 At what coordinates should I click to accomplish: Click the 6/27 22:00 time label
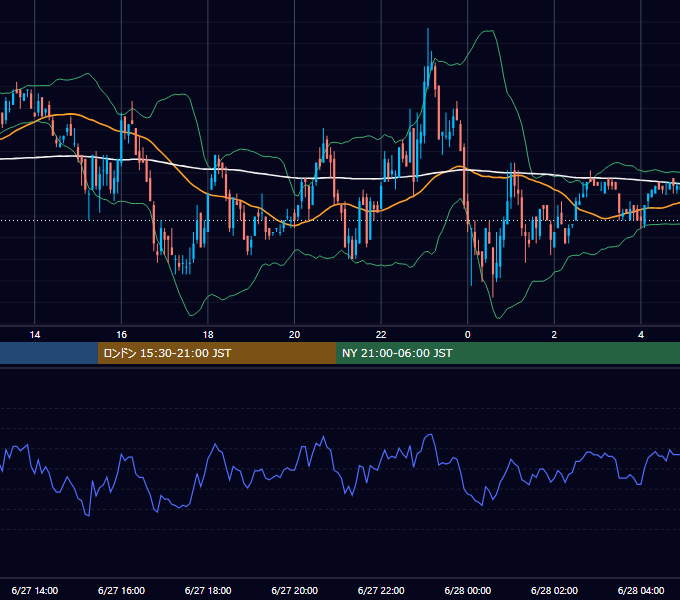coord(381,590)
